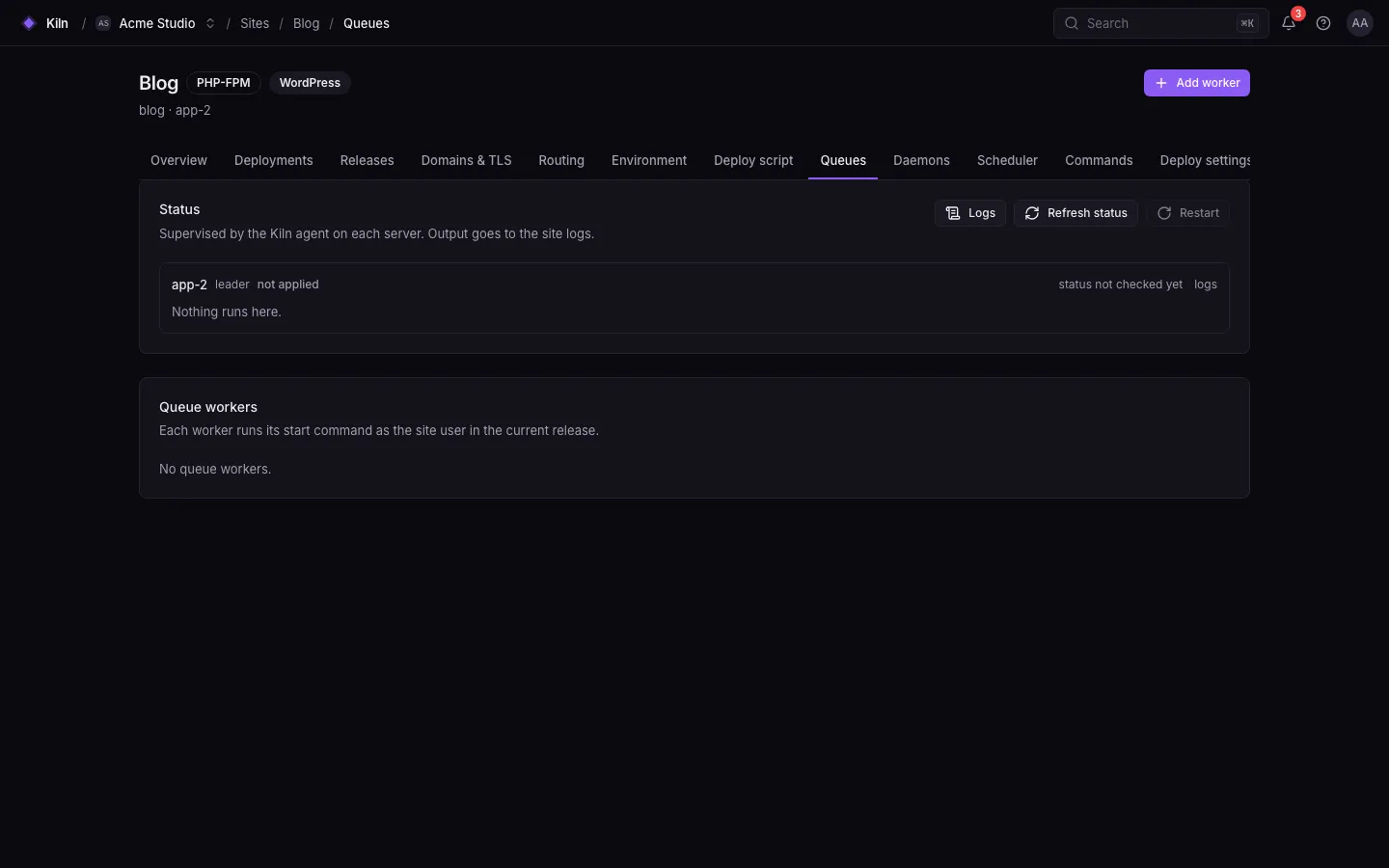Image resolution: width=1389 pixels, height=868 pixels.
Task: Click the 'leader' label beside app-2
Action: (x=232, y=285)
